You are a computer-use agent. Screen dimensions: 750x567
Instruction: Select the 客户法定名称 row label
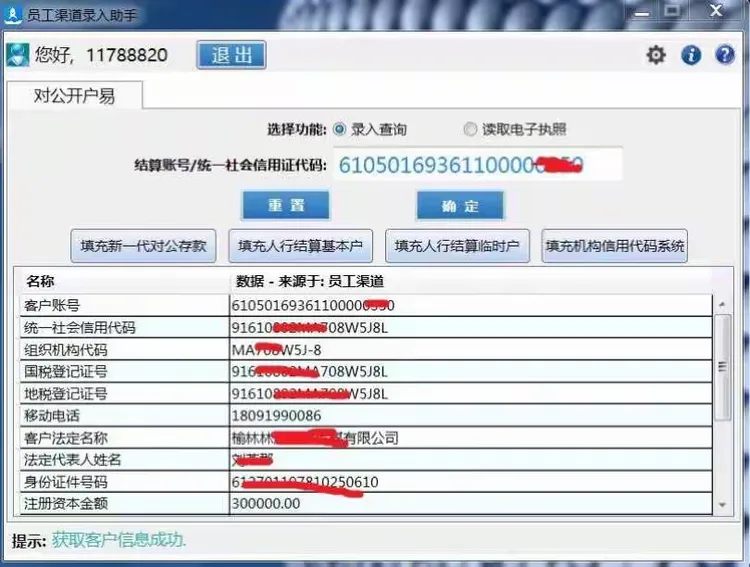66,438
